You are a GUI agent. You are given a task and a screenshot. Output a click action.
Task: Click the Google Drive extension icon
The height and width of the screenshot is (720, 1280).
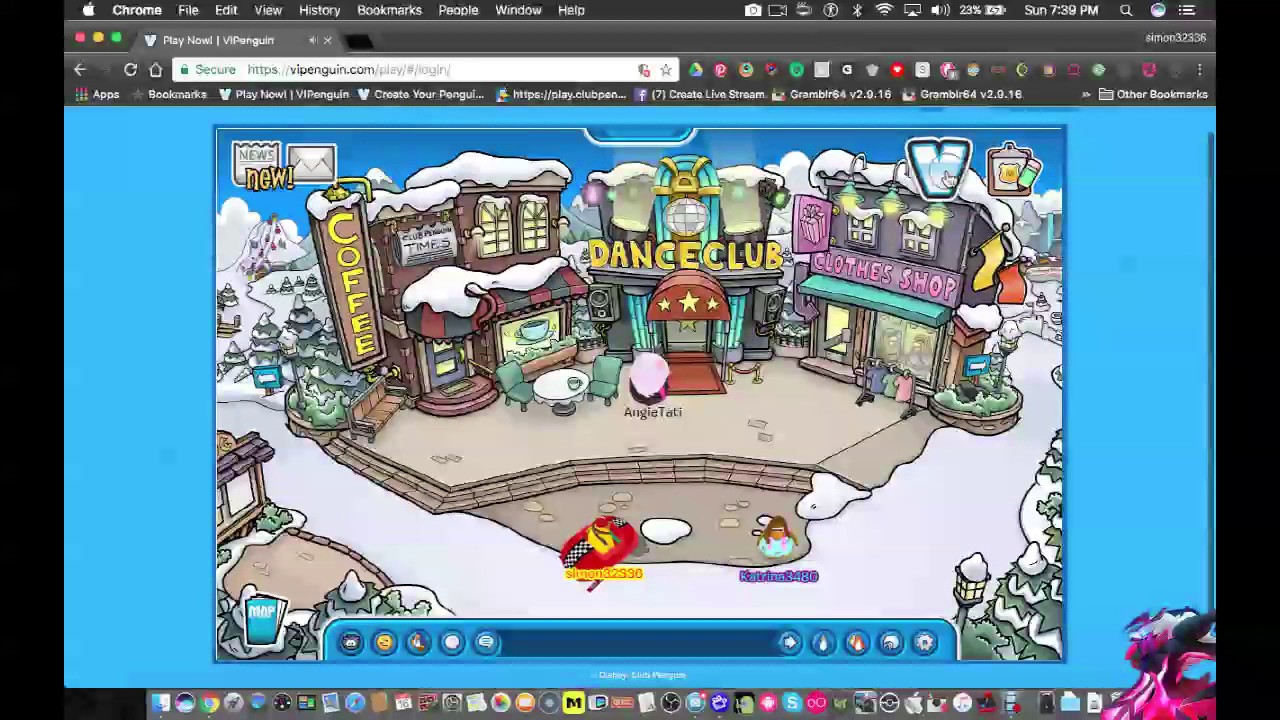coord(695,70)
